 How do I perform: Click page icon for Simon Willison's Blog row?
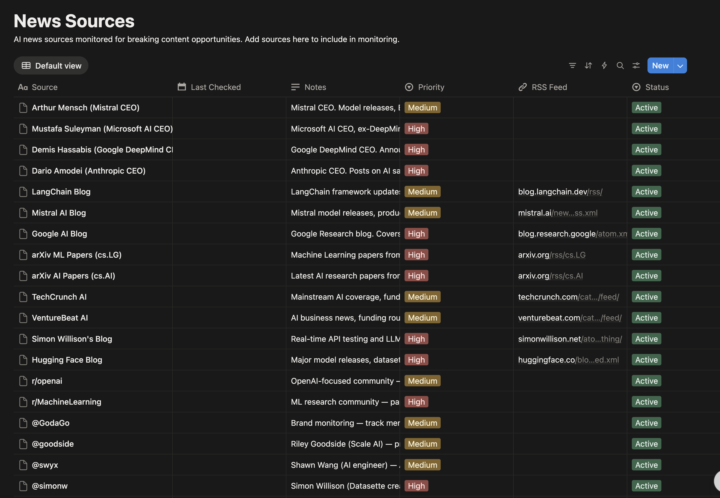tap(23, 339)
